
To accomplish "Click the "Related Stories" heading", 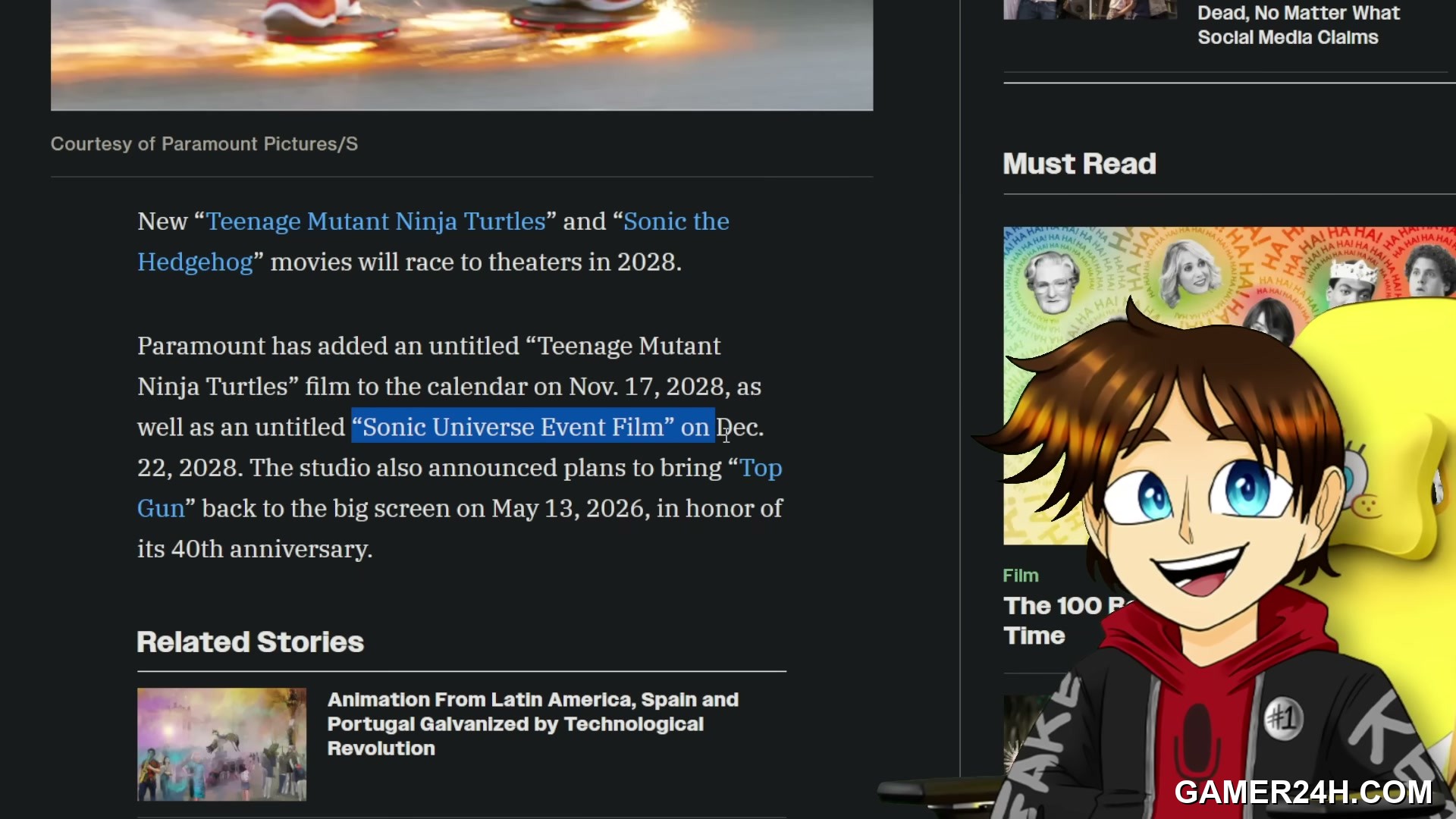I will coord(250,642).
